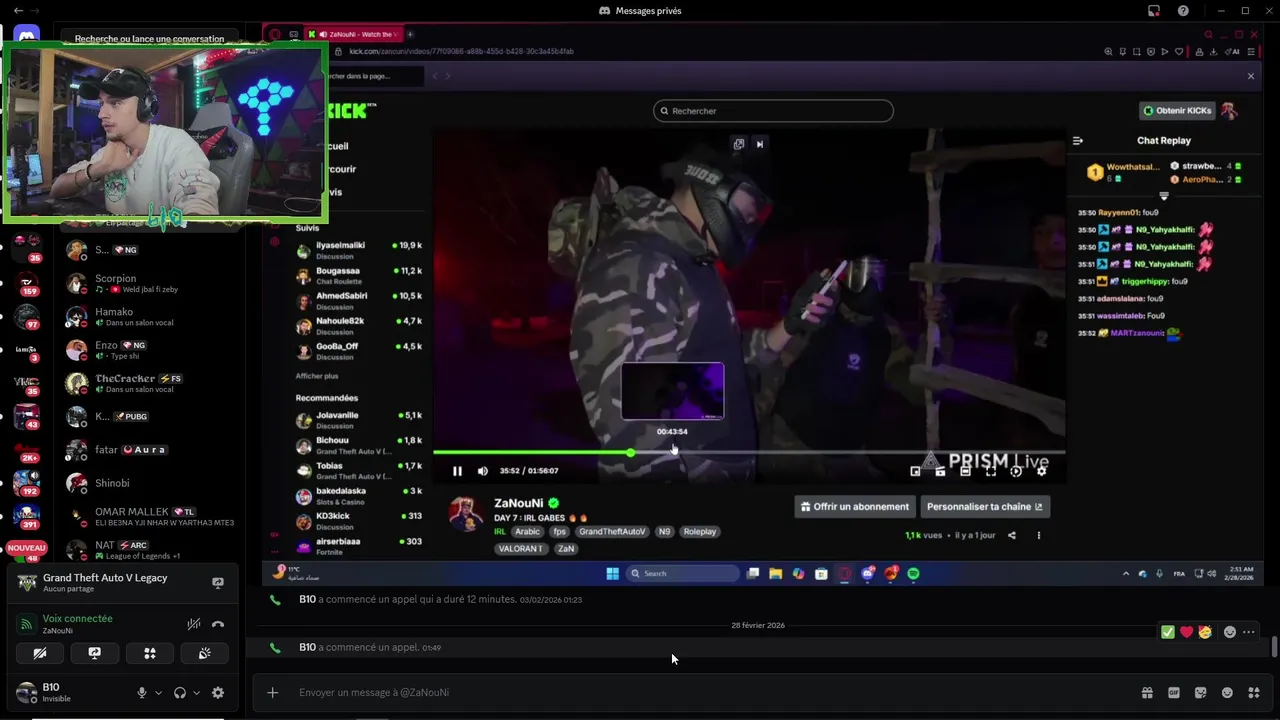Viewport: 1280px width, 720px height.
Task: Disconnect from the voice call
Action: click(218, 624)
